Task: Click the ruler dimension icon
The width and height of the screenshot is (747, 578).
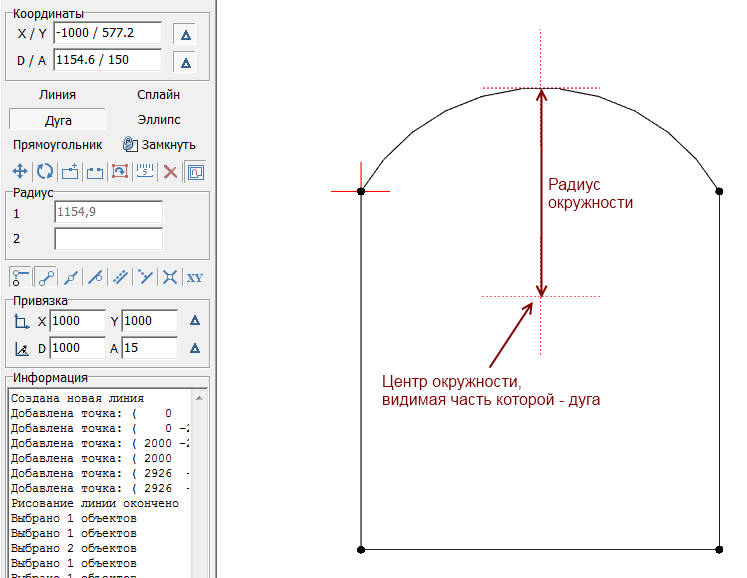Action: 145,172
